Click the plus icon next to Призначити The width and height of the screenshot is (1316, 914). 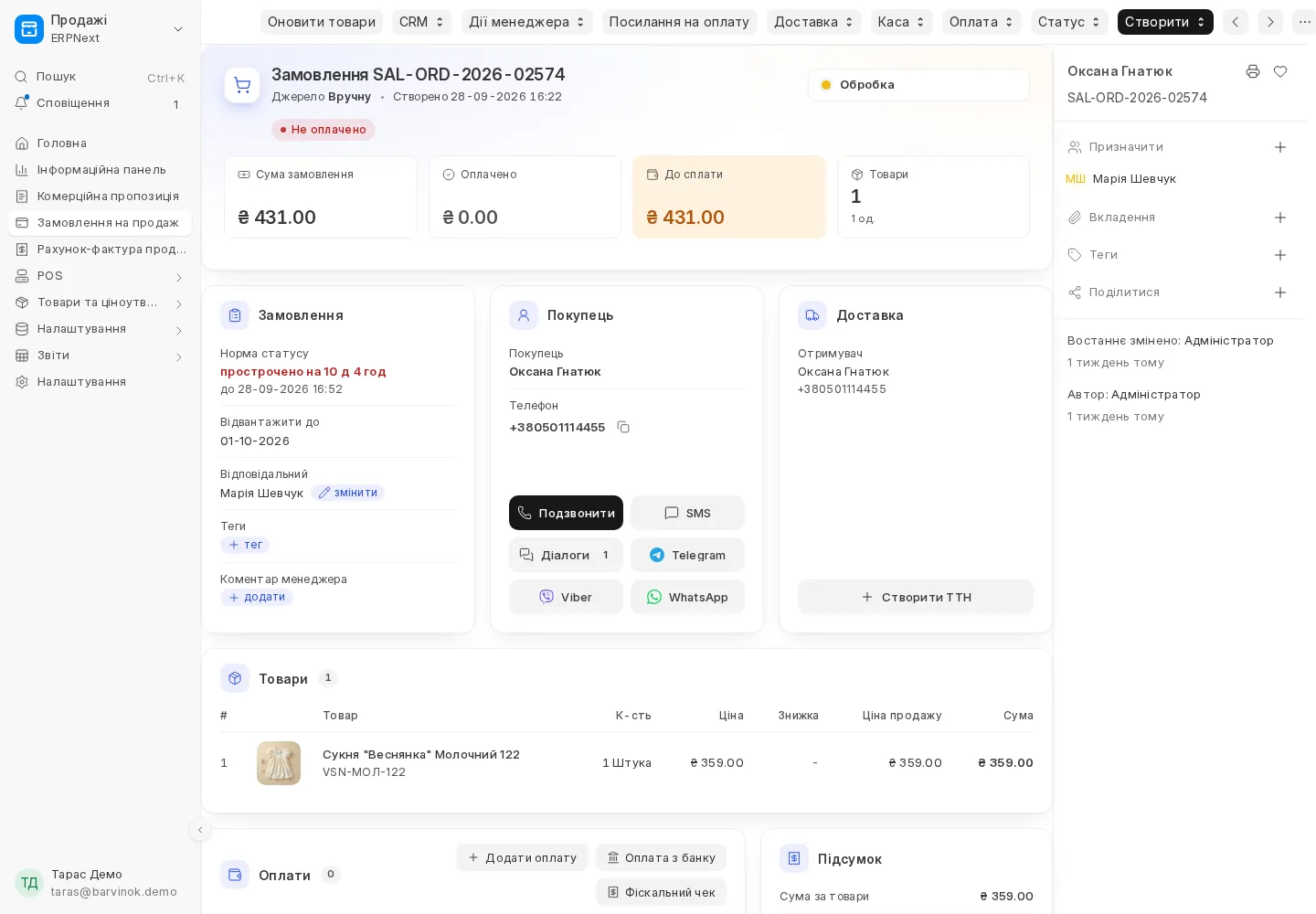1280,147
